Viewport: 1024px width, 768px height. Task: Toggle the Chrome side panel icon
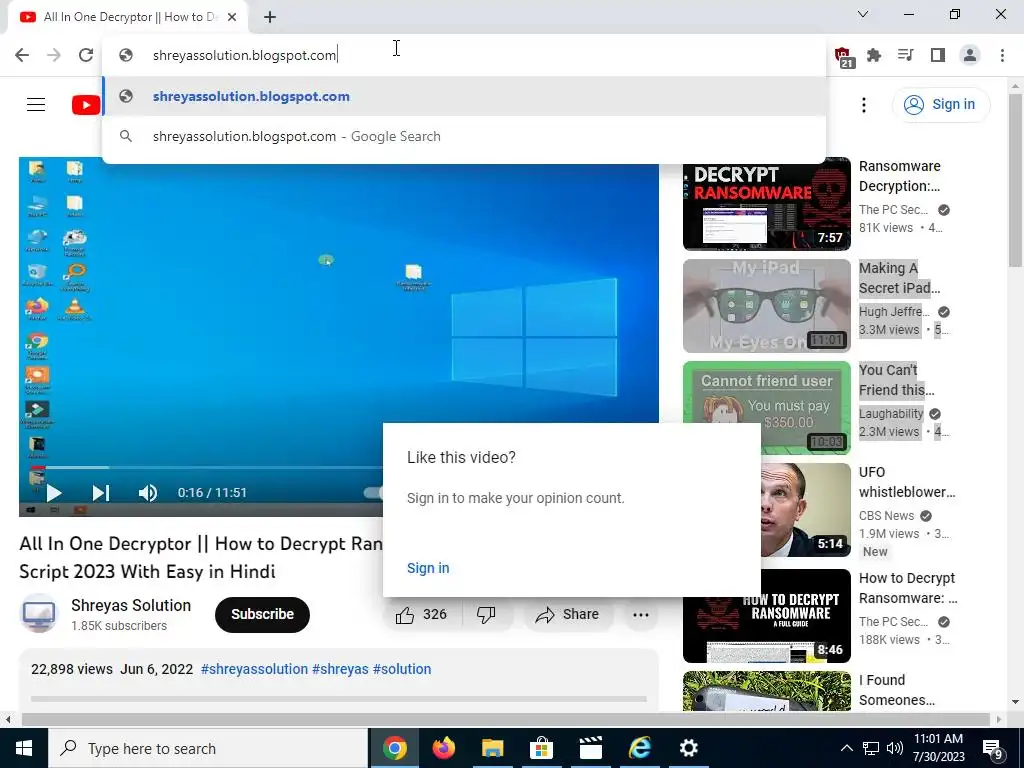point(938,55)
